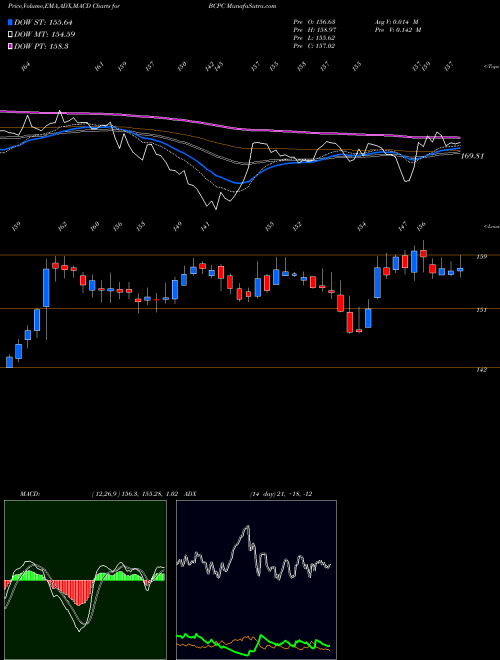This screenshot has width=500, height=660.
Task: Click the 162 lows label
Action: 62,226
